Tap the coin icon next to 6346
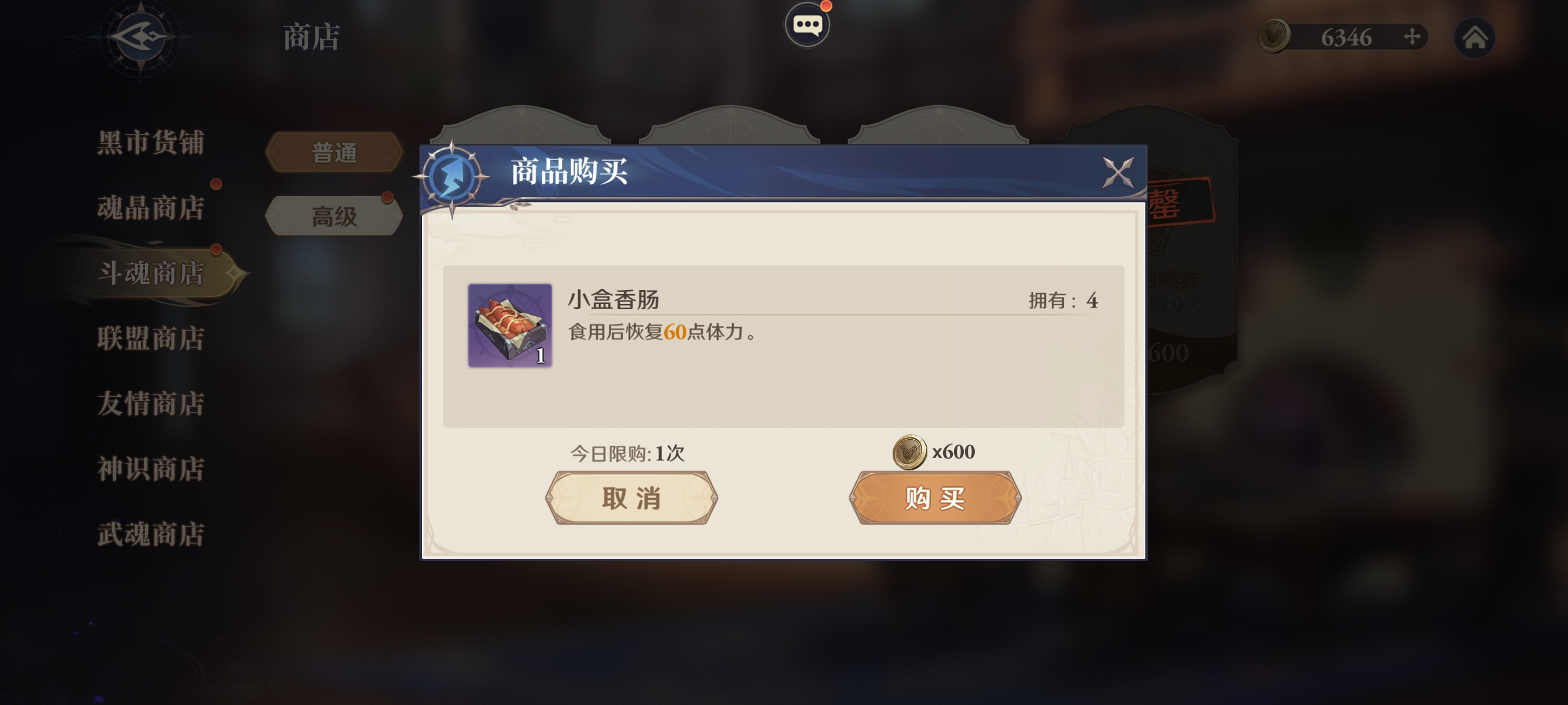The height and width of the screenshot is (705, 1568). tap(1273, 36)
